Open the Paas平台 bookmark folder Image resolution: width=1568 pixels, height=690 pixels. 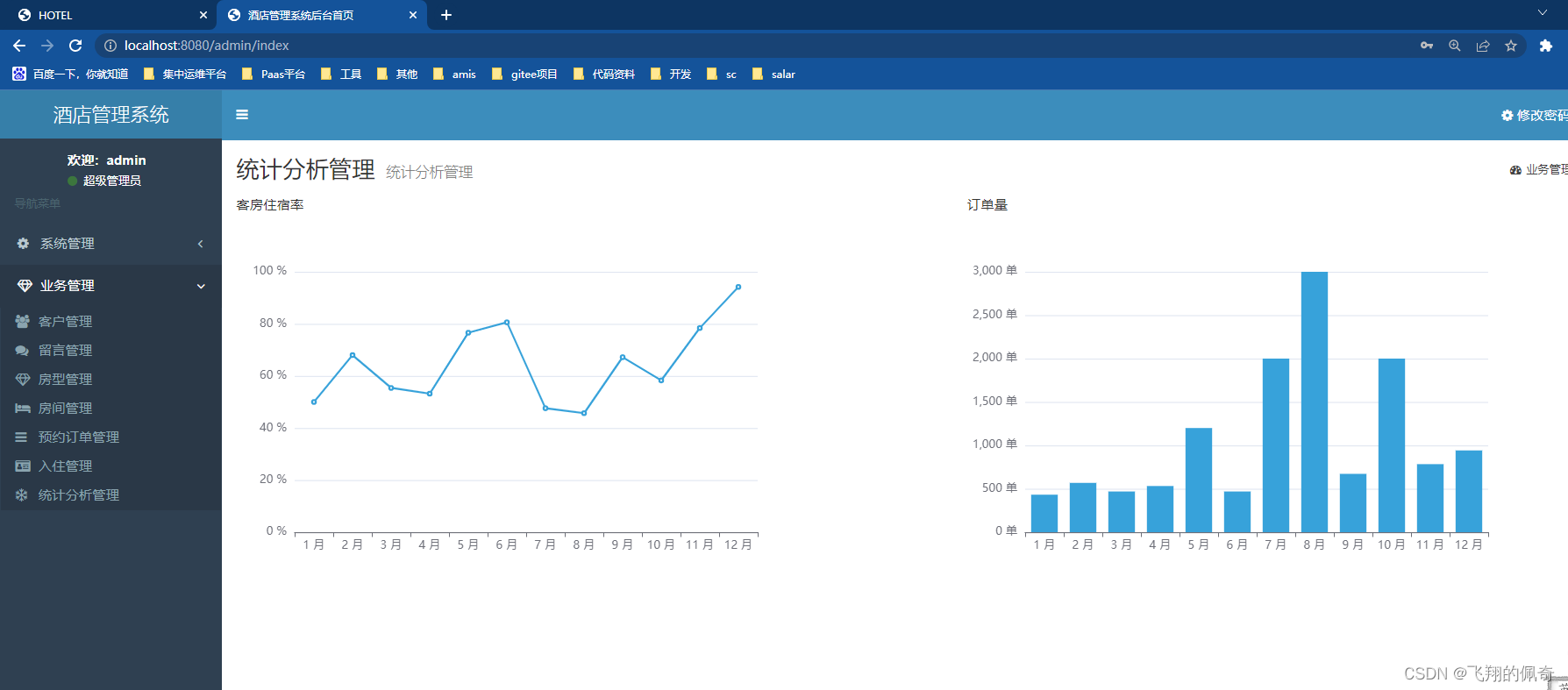coord(274,75)
